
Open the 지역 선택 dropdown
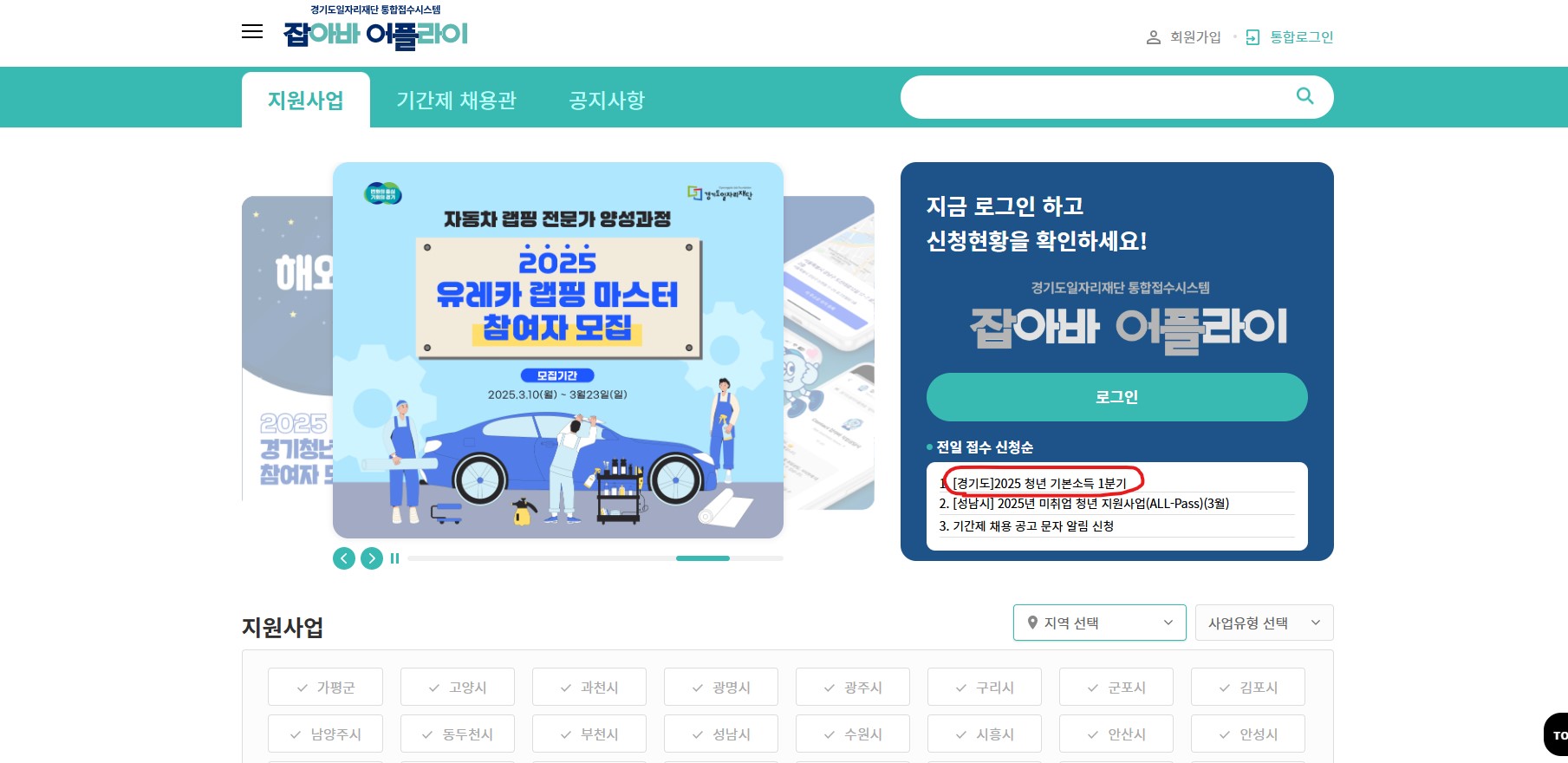click(1099, 623)
